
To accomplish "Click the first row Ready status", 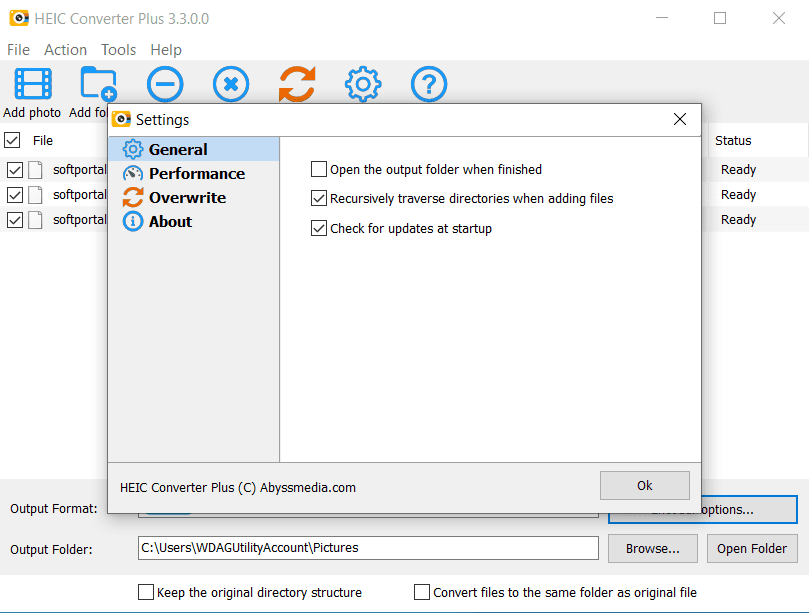I will click(x=738, y=169).
